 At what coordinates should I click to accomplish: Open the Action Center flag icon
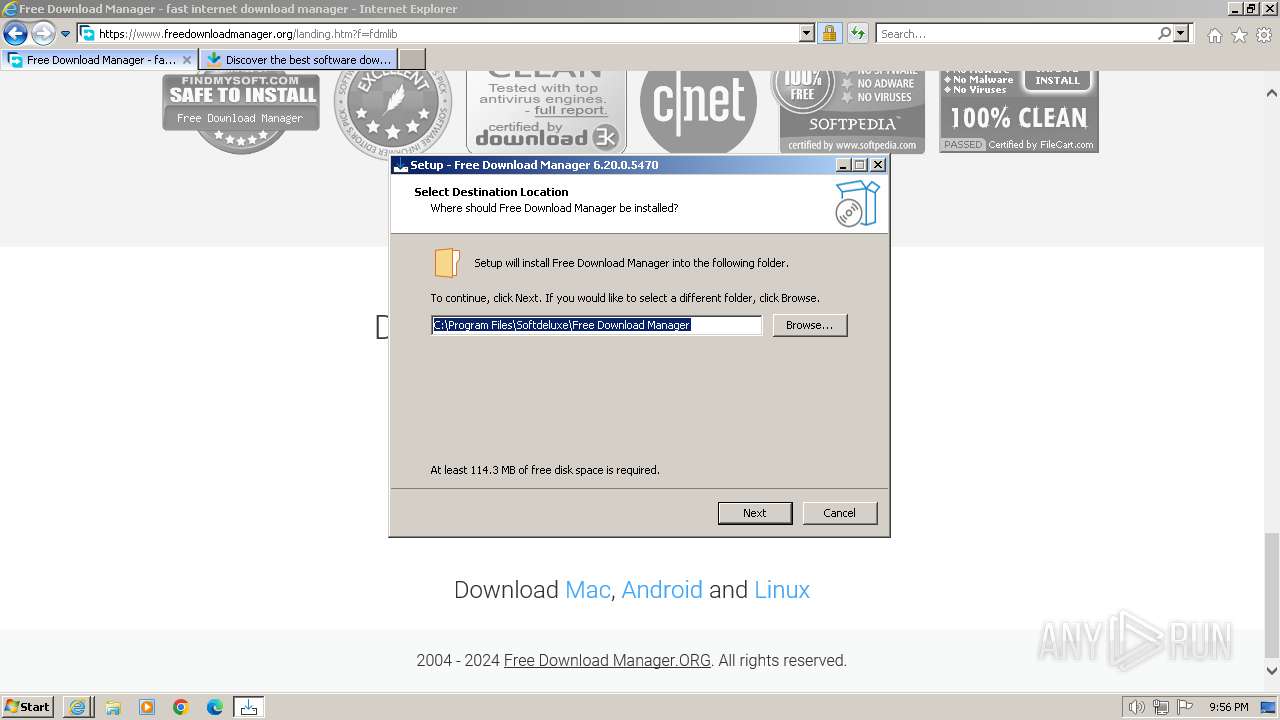point(1185,707)
